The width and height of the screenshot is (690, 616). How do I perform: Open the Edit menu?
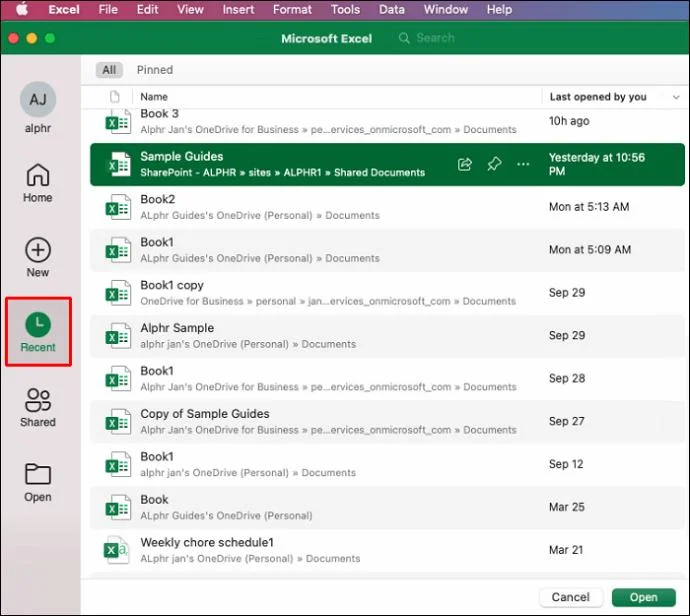click(147, 9)
